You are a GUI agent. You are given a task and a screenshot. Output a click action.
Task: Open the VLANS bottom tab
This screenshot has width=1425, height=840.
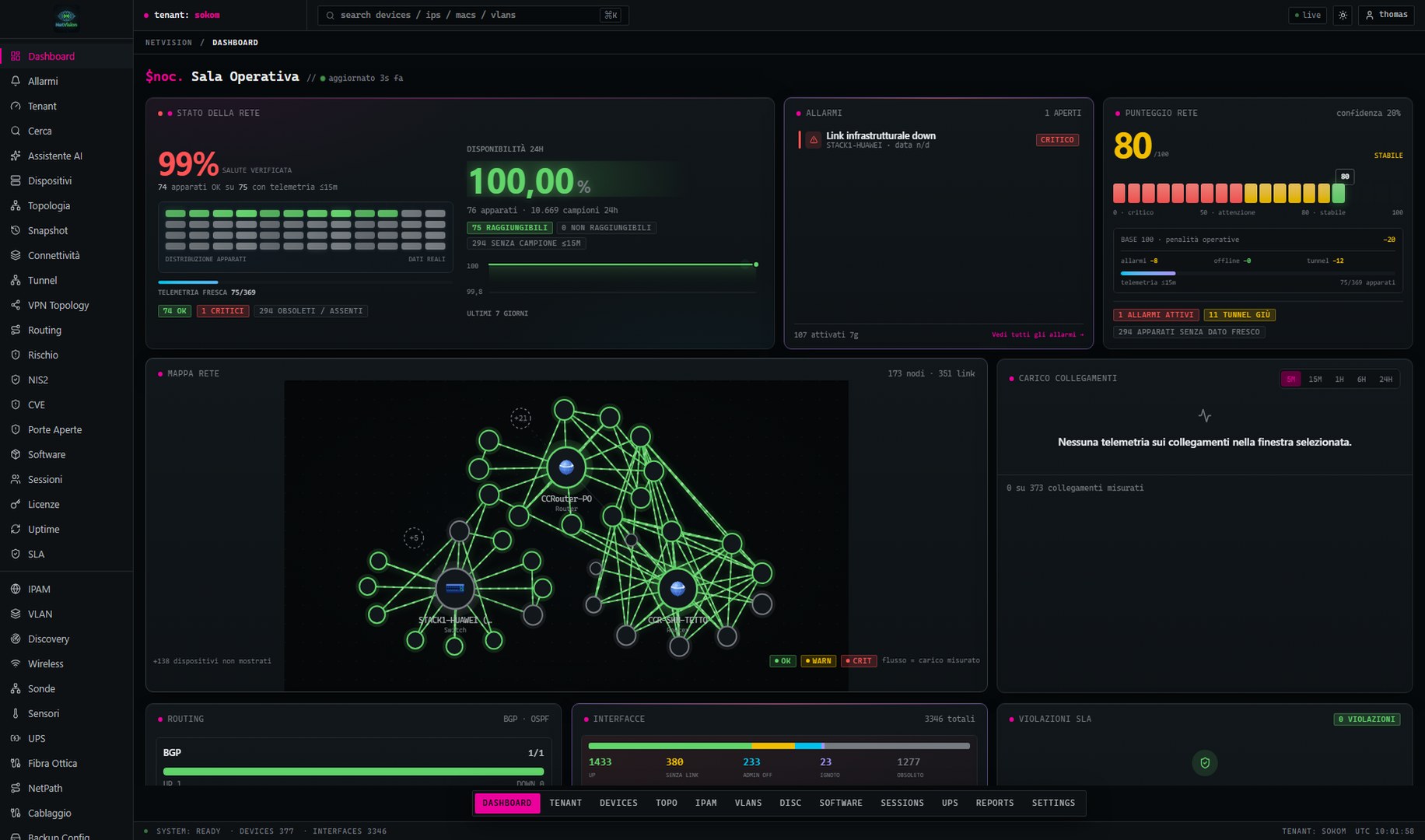point(748,803)
